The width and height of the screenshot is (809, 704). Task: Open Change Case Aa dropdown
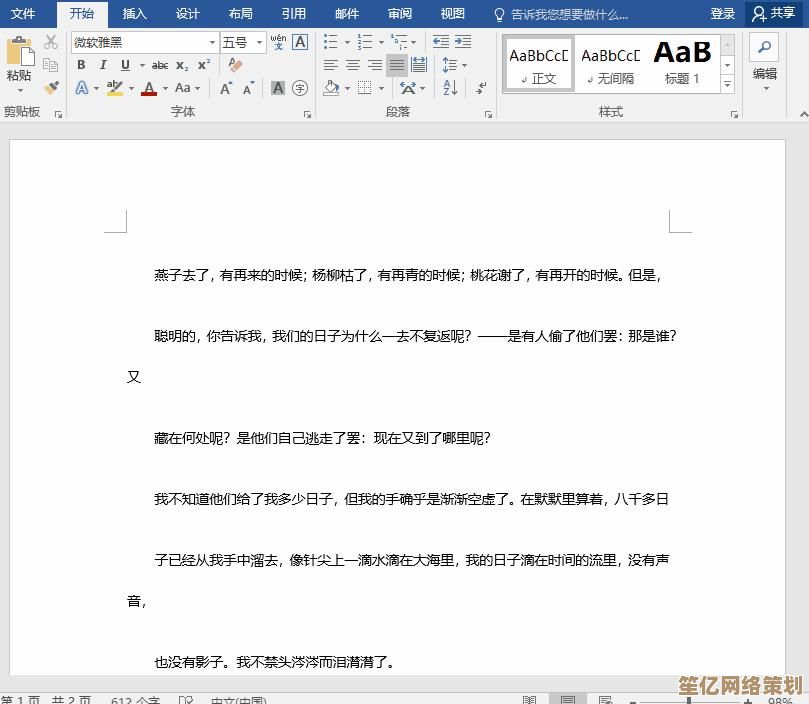click(x=187, y=88)
